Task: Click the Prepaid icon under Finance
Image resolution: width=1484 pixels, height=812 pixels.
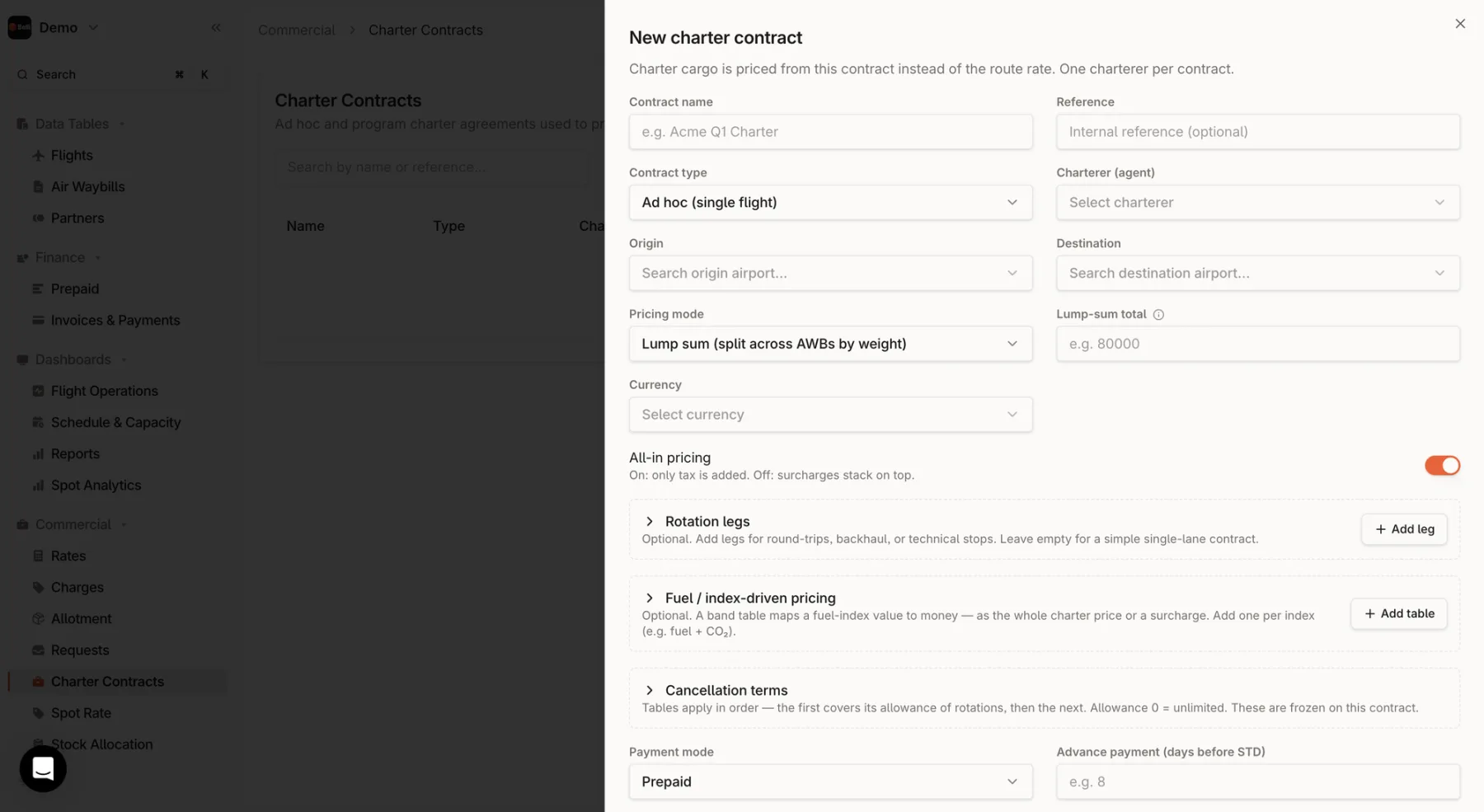Action: (x=38, y=289)
